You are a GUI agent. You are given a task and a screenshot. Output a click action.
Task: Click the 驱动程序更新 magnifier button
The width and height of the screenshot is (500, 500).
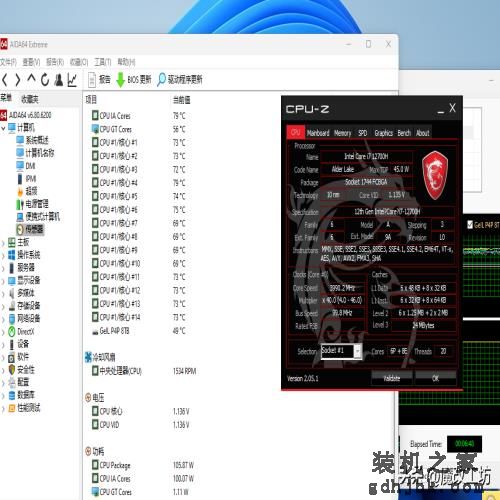(180, 80)
